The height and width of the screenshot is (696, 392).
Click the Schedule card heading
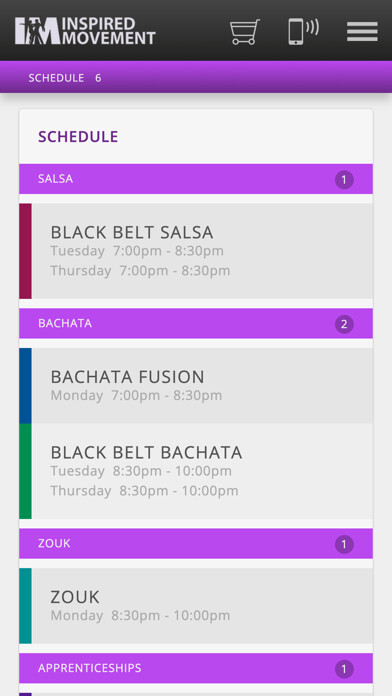(x=78, y=137)
